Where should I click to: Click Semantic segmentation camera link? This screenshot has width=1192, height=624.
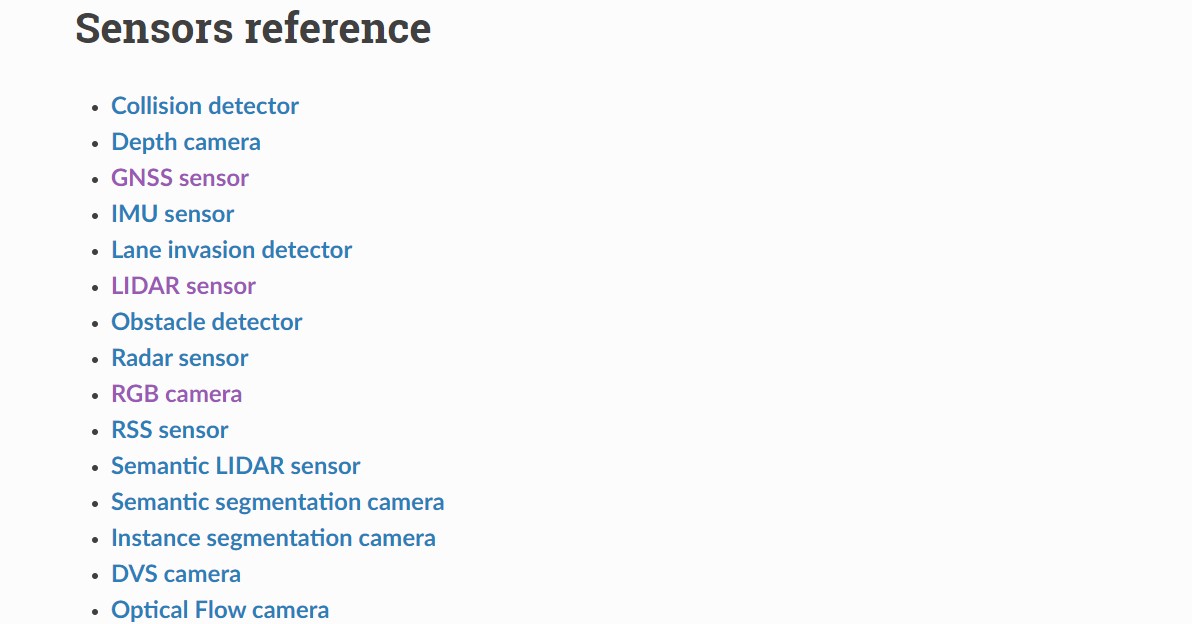[x=277, y=502]
